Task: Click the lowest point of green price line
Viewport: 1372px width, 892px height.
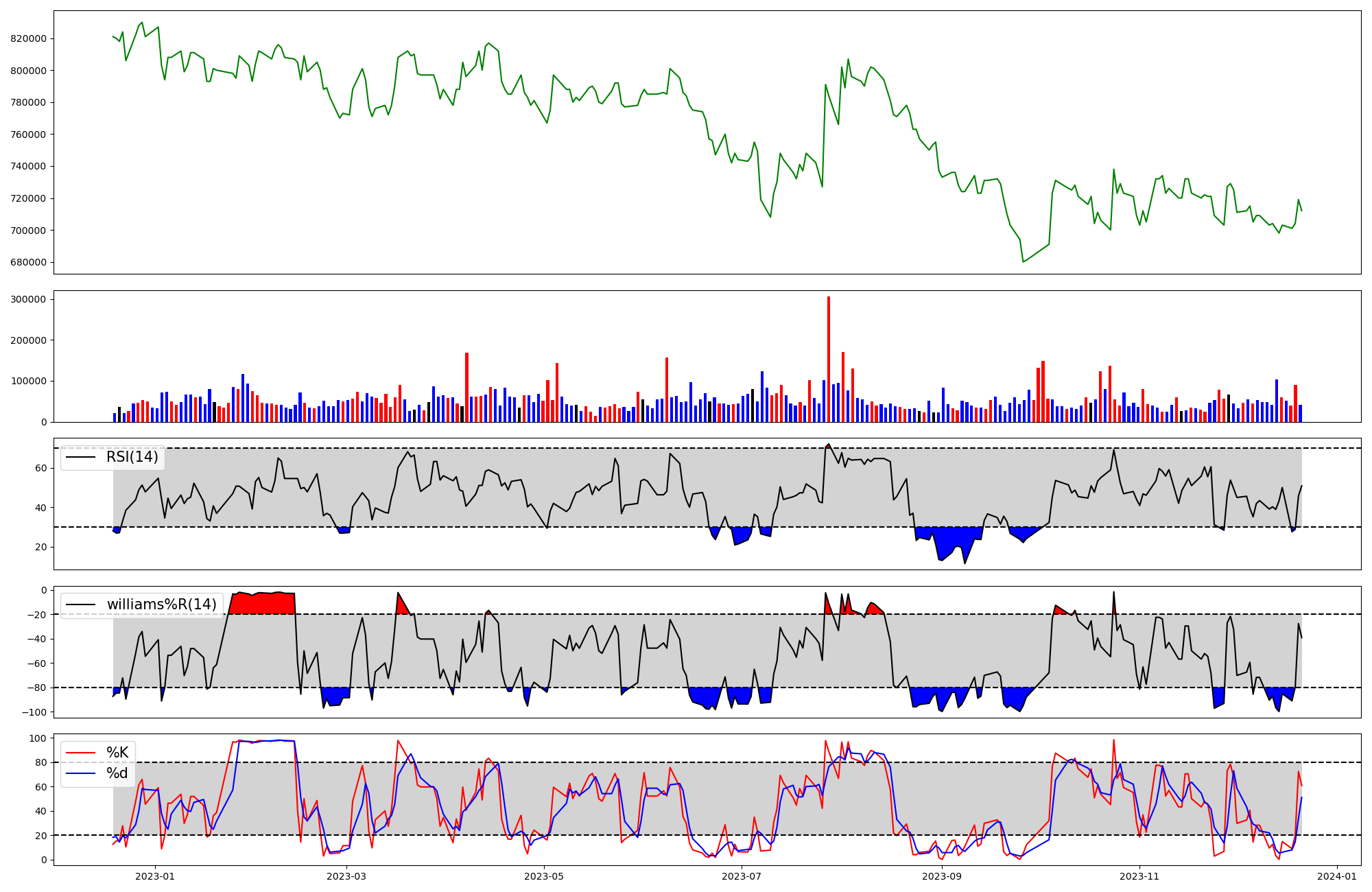Action: pyautogui.click(x=1023, y=261)
